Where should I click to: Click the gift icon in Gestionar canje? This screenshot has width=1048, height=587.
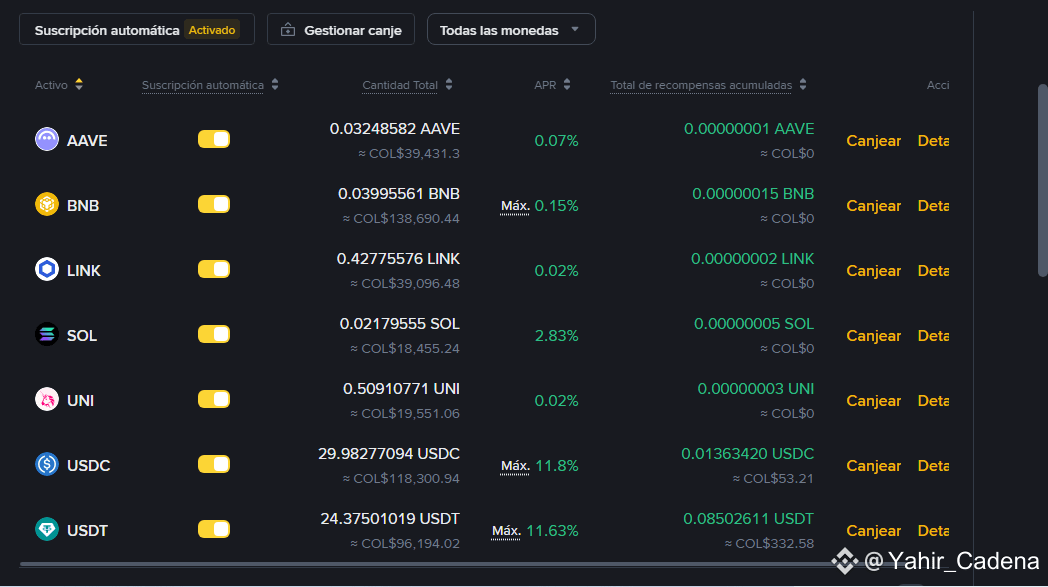(x=288, y=29)
